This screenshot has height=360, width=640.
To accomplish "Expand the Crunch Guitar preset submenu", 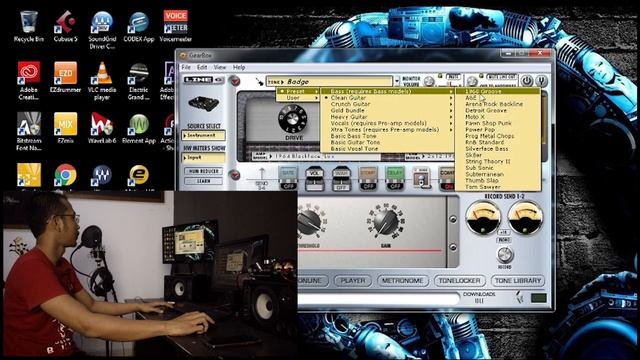I will click(x=387, y=104).
